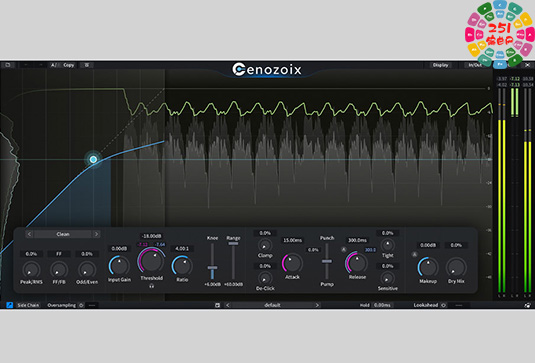Click the 15.00ms Attack value field

click(x=292, y=240)
